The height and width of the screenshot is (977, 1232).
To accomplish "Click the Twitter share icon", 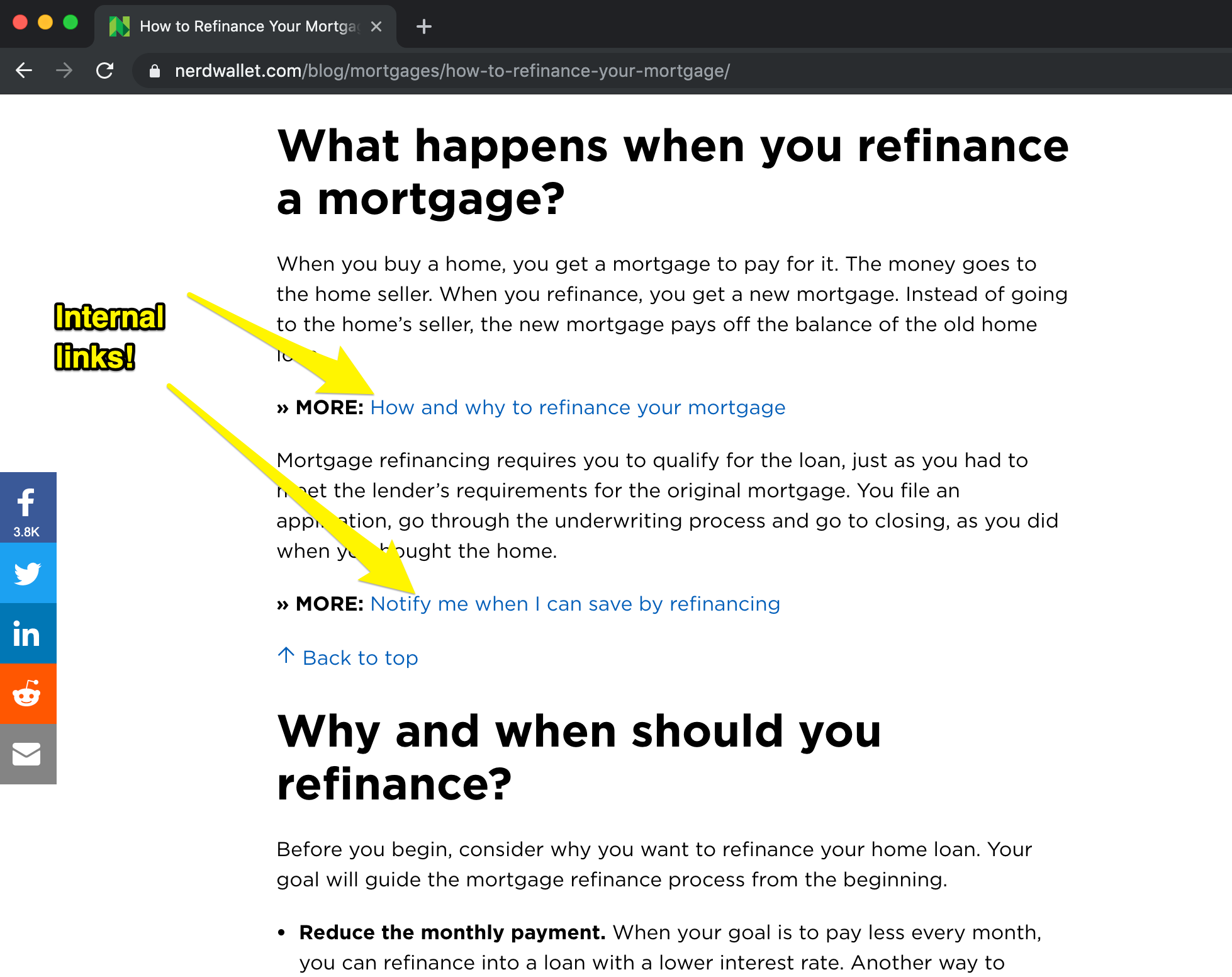I will click(28, 573).
